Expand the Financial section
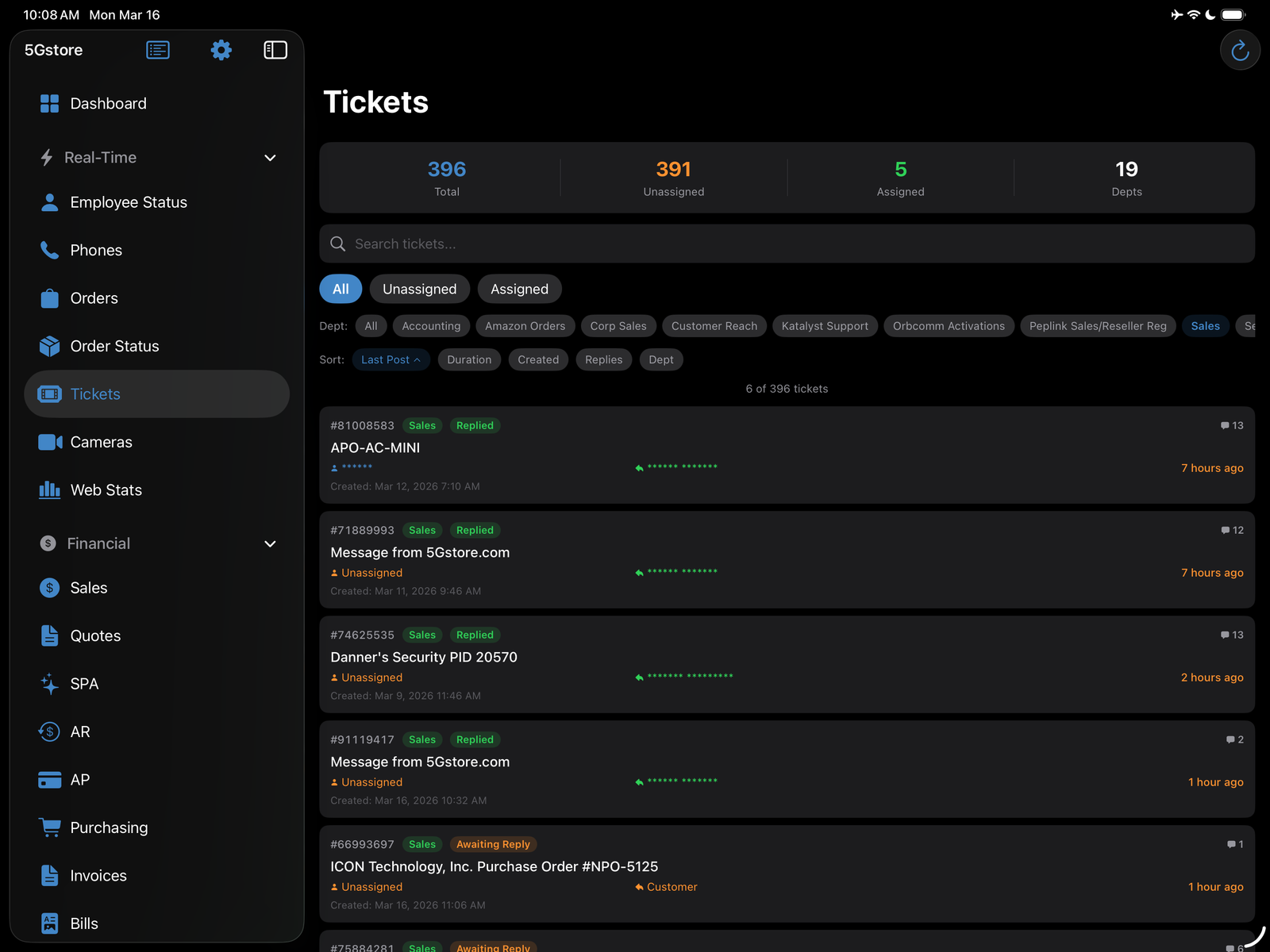Screen dimensions: 1270x952 coord(270,543)
